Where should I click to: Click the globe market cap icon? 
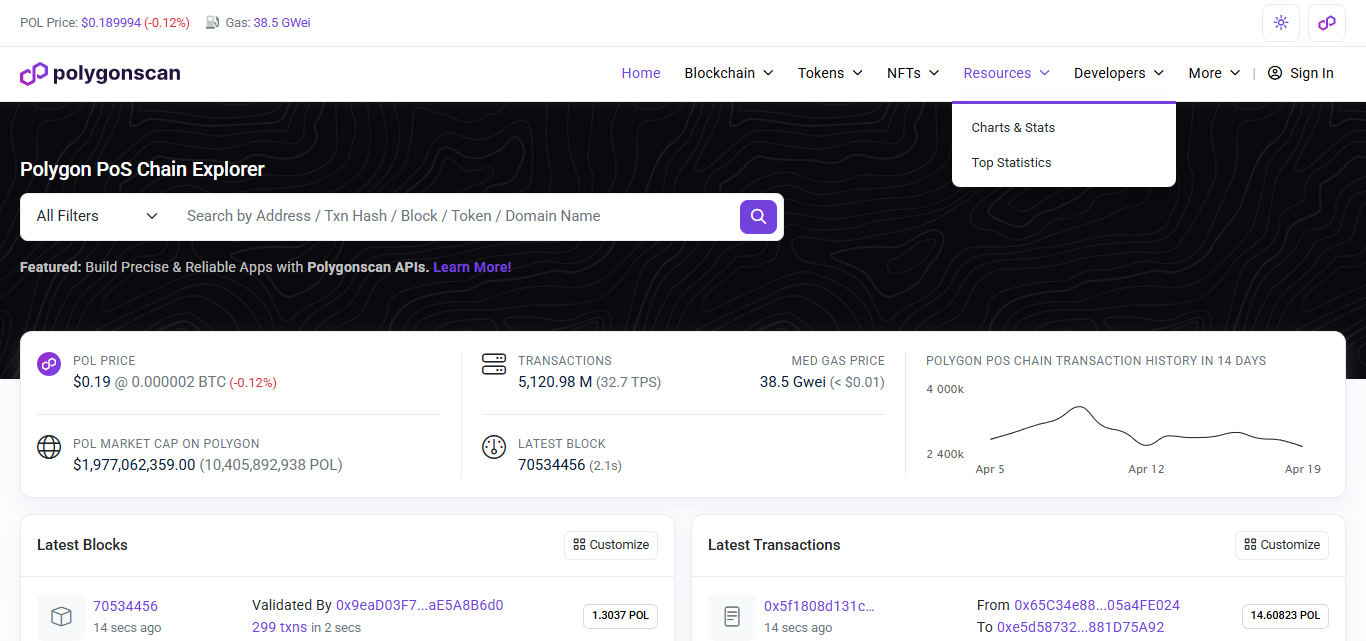49,447
